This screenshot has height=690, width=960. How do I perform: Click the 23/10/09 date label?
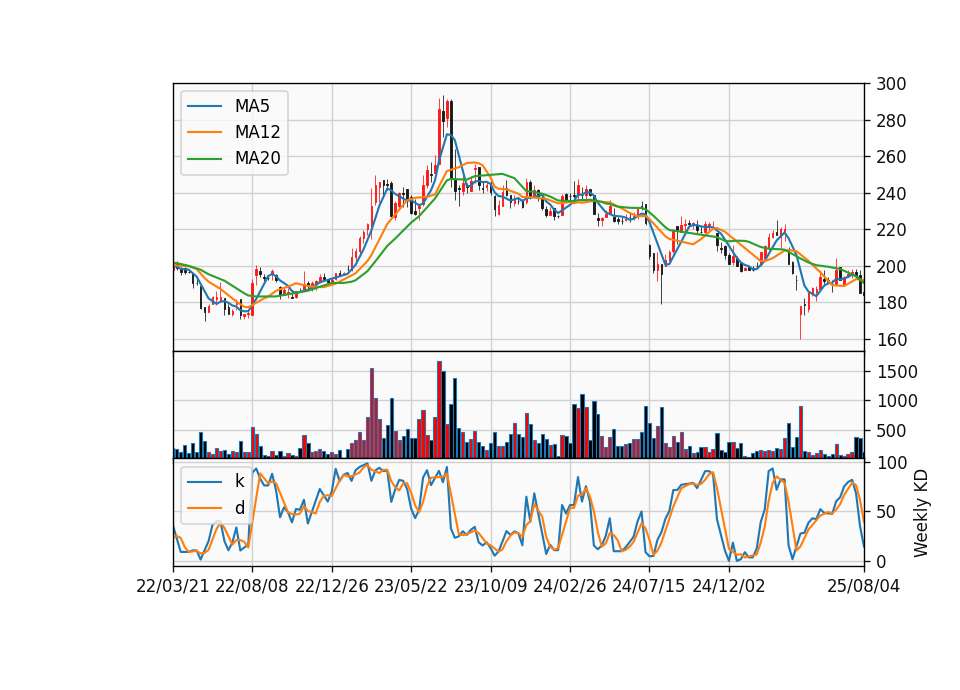pyautogui.click(x=490, y=586)
